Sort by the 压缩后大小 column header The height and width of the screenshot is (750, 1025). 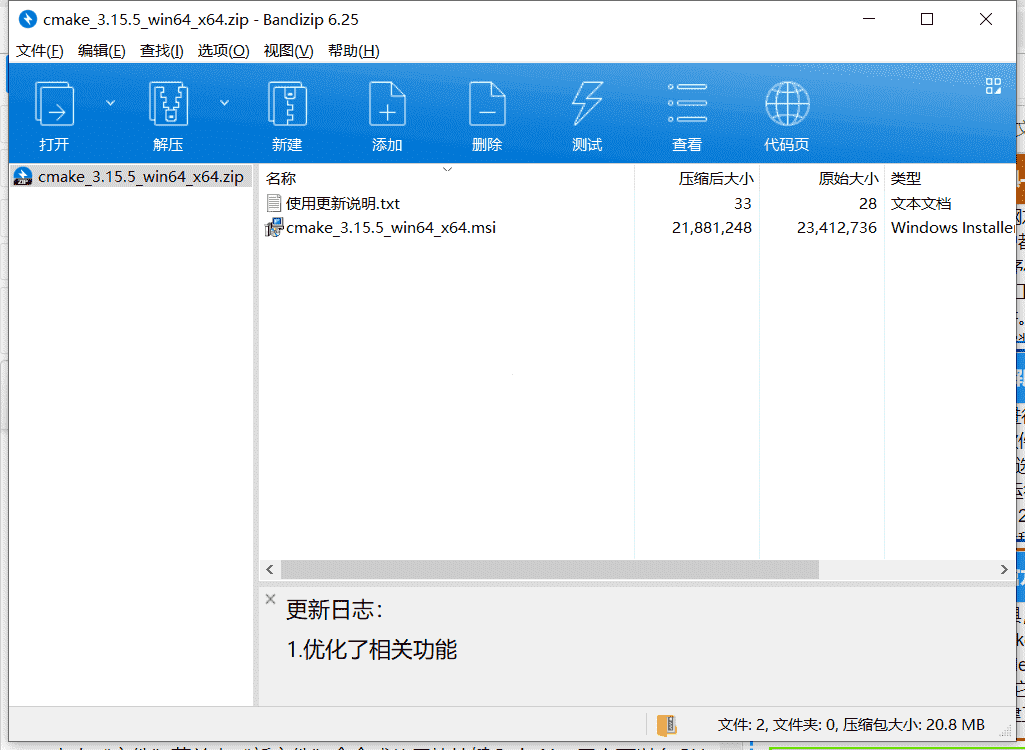point(716,179)
